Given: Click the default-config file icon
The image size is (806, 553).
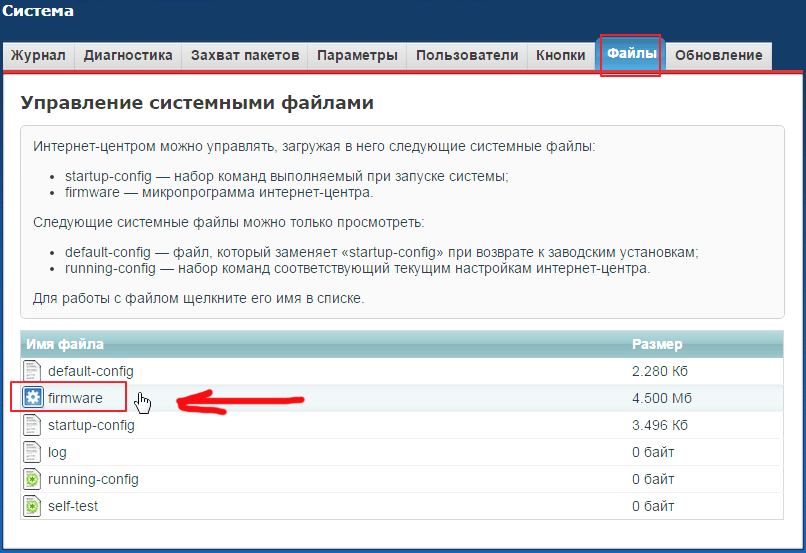Looking at the screenshot, I should point(32,371).
